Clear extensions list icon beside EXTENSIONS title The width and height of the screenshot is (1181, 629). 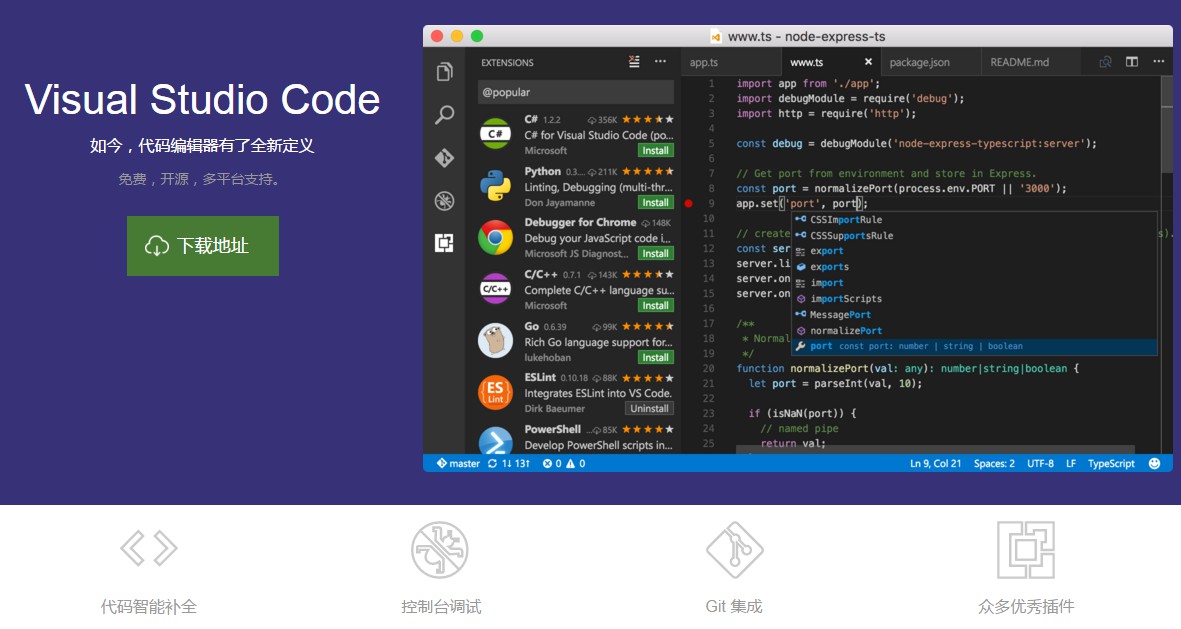coord(634,62)
